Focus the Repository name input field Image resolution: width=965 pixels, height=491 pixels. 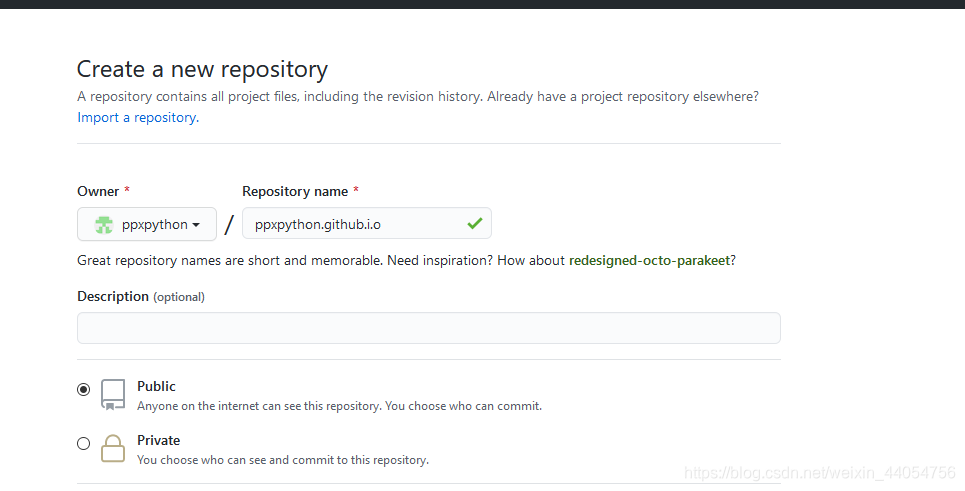(367, 223)
